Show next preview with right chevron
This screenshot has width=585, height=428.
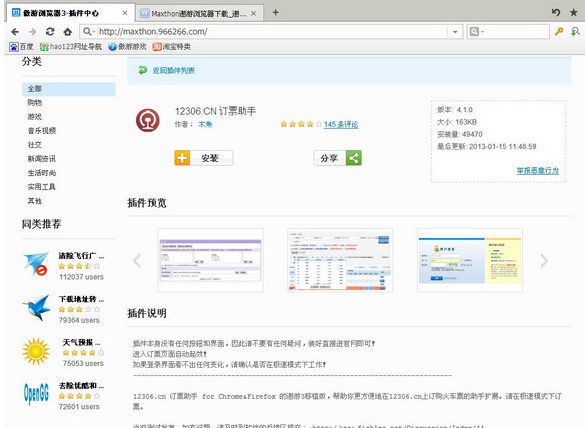click(x=544, y=260)
